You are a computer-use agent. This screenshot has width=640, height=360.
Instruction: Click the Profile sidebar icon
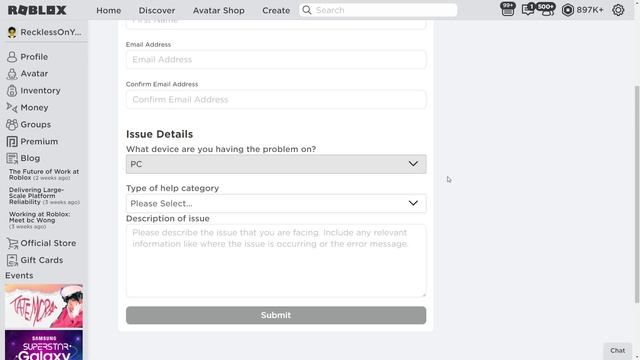tap(12, 57)
